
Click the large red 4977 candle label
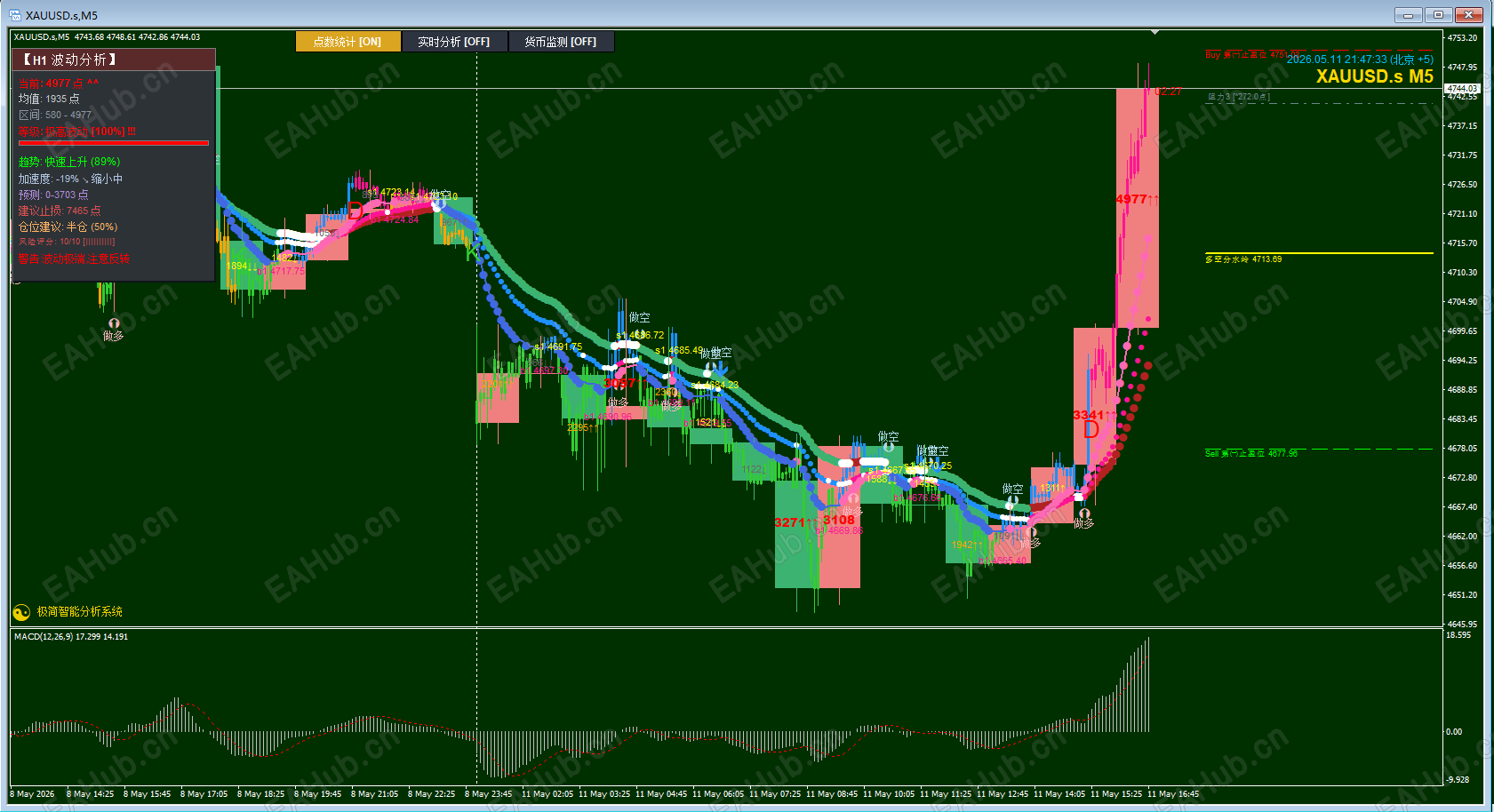[x=1137, y=200]
